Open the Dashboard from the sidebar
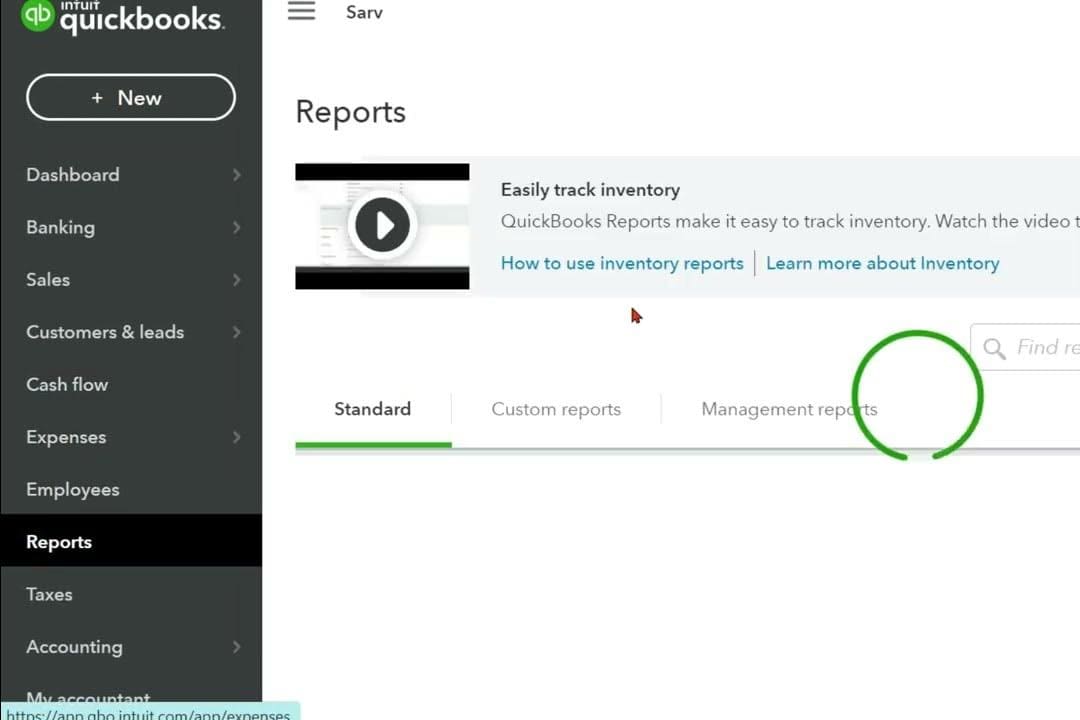Viewport: 1080px width, 720px height. pyautogui.click(x=72, y=174)
